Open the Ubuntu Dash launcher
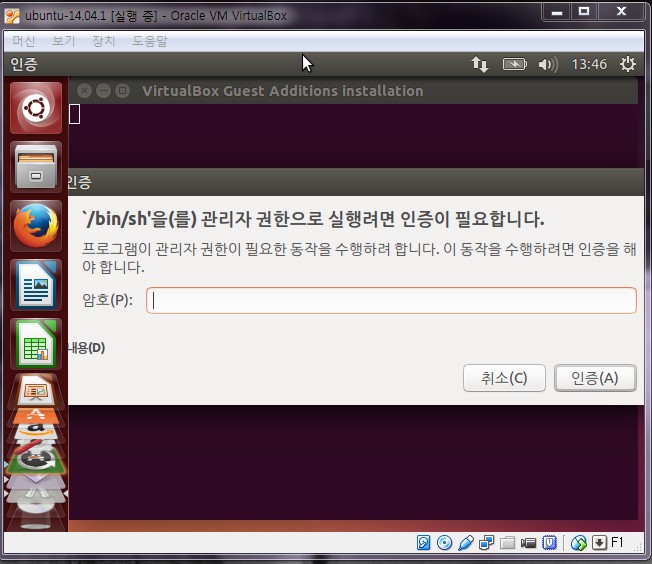 36,108
